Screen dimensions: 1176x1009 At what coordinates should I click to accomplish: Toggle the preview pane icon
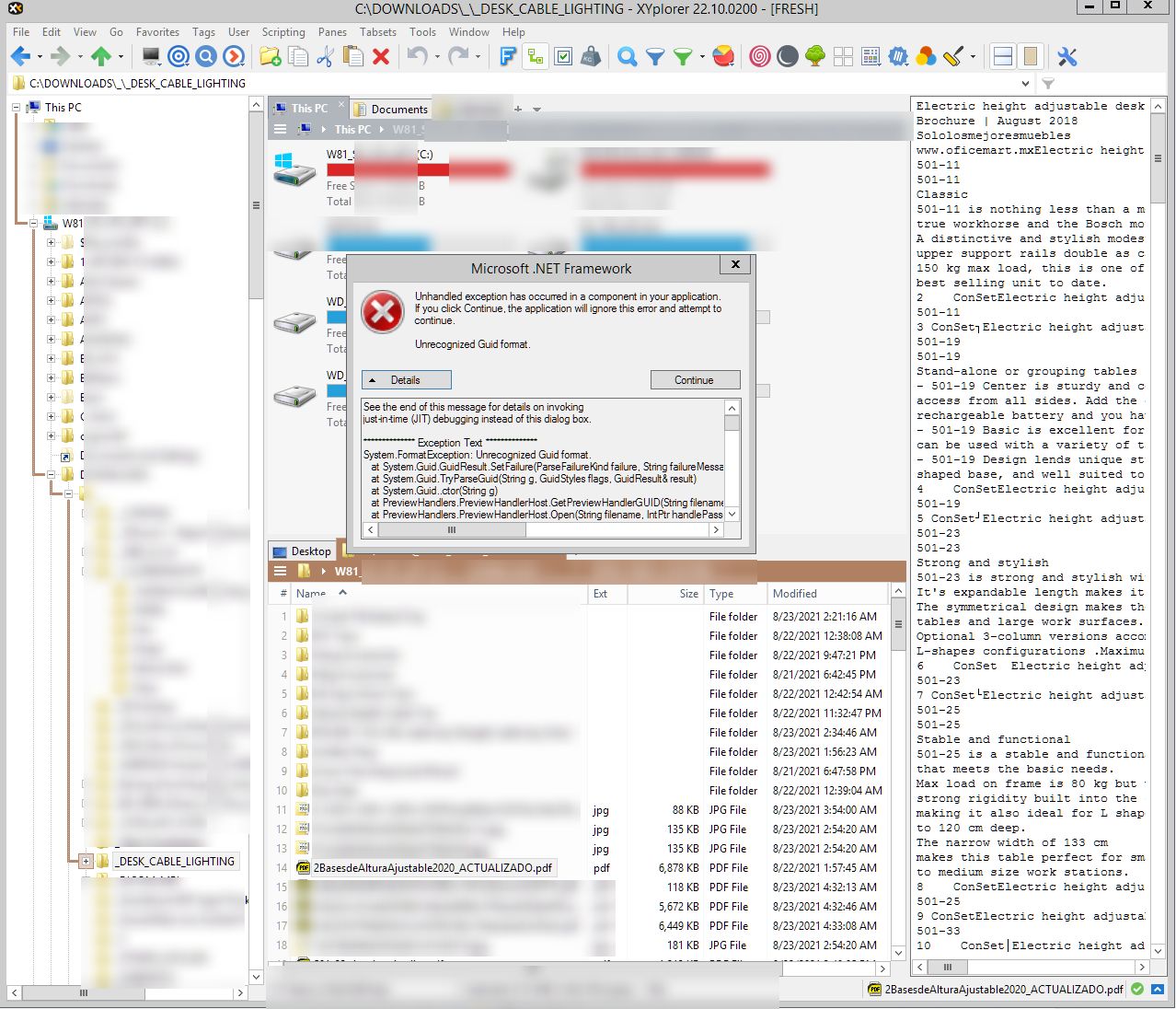1030,56
